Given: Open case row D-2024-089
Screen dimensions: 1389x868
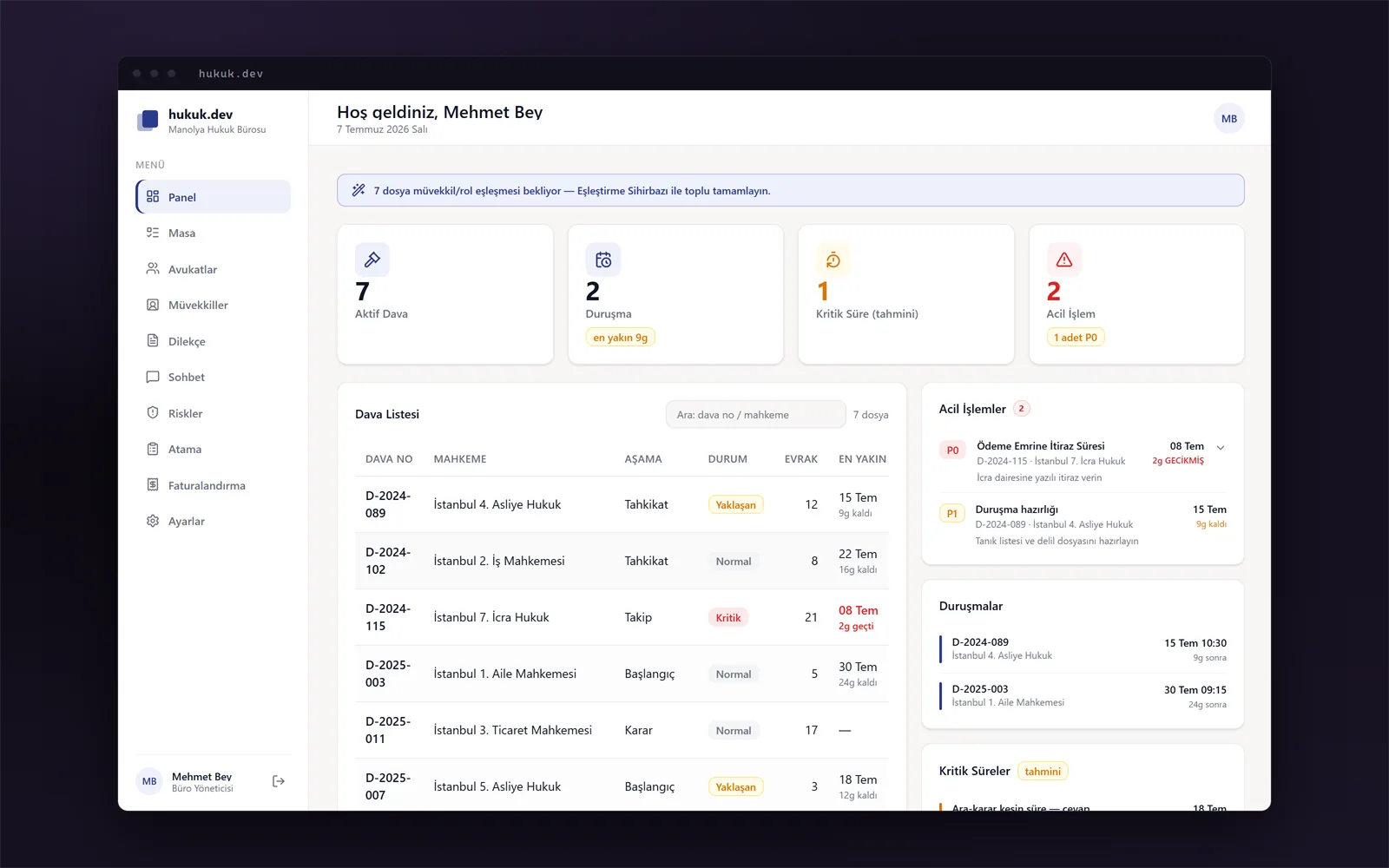Looking at the screenshot, I should pos(622,504).
